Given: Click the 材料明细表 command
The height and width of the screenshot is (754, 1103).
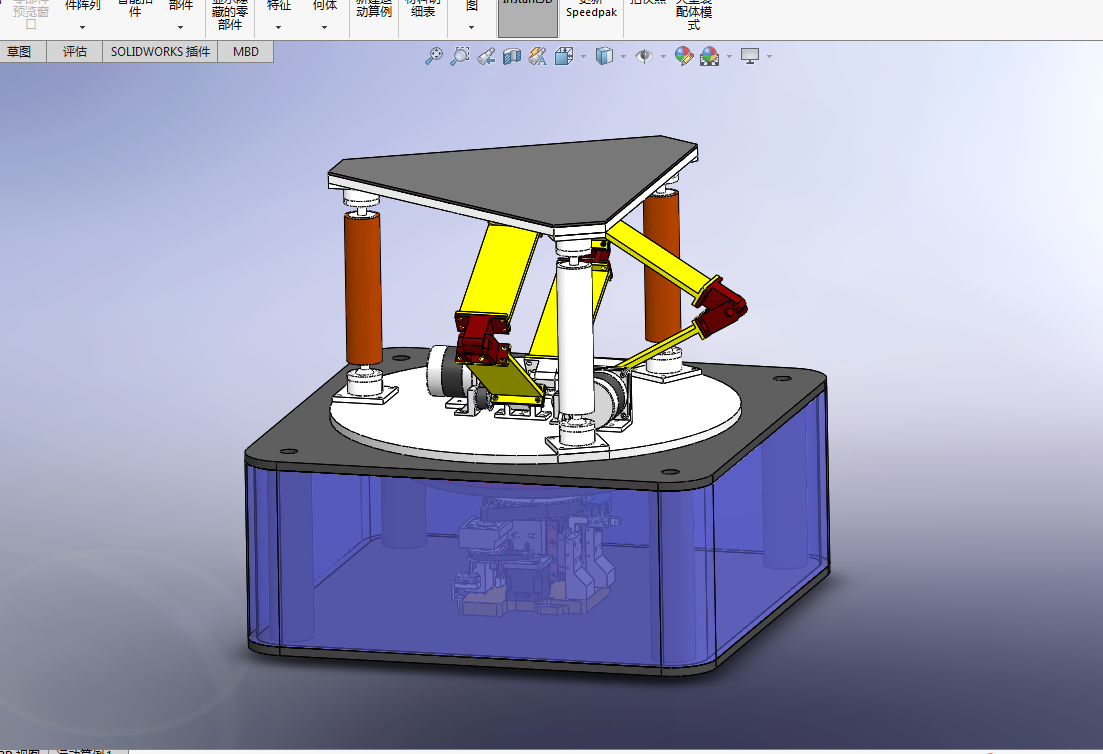Looking at the screenshot, I should click(423, 10).
